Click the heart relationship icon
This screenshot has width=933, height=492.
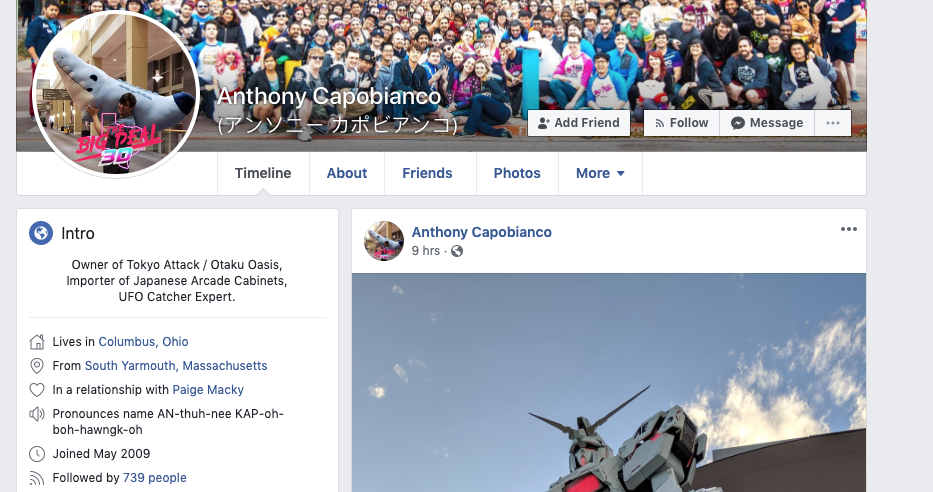(37, 390)
